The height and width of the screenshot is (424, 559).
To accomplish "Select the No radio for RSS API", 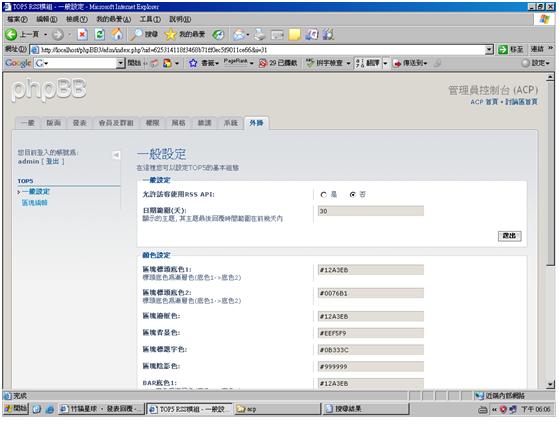I will pyautogui.click(x=353, y=195).
